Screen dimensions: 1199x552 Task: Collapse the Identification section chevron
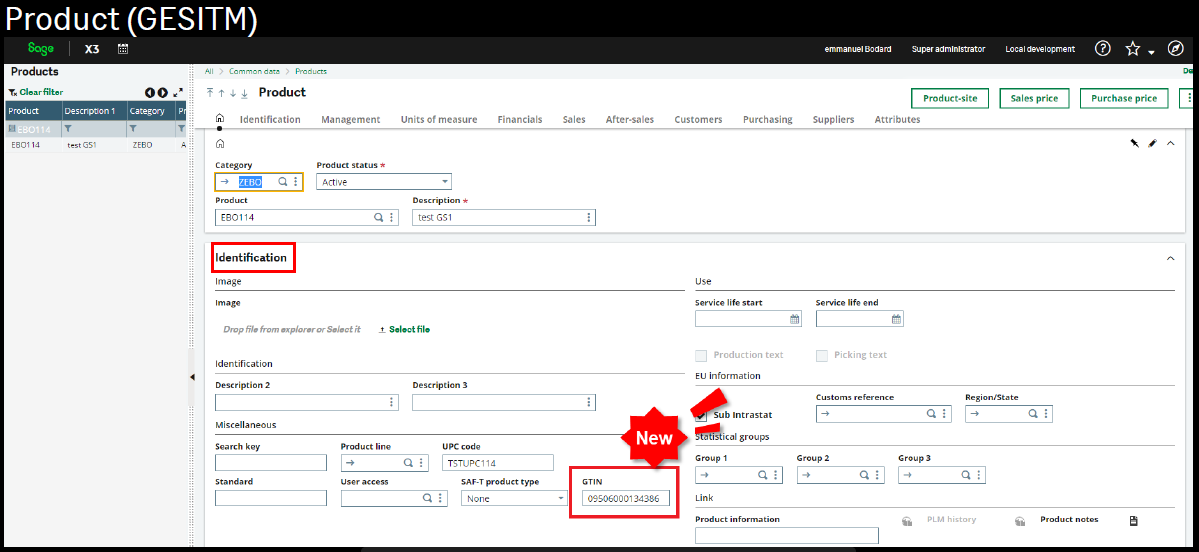pos(1170,258)
